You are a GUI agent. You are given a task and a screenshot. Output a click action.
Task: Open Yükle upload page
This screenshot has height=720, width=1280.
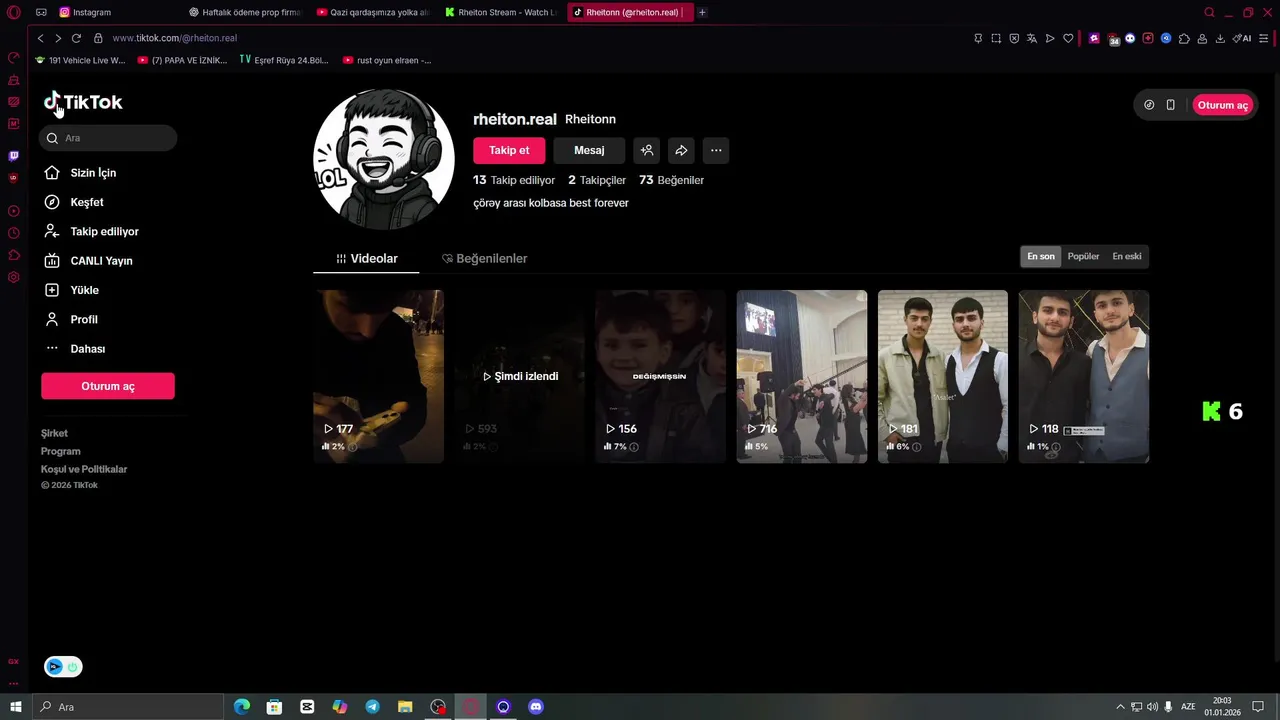72,290
